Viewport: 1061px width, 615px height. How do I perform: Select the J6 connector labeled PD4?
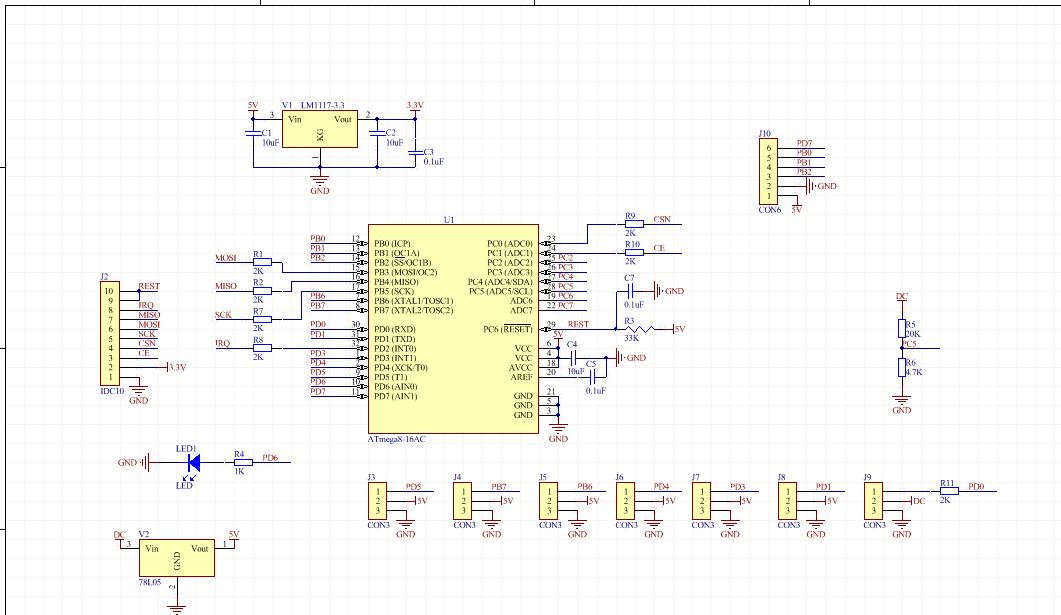[625, 501]
